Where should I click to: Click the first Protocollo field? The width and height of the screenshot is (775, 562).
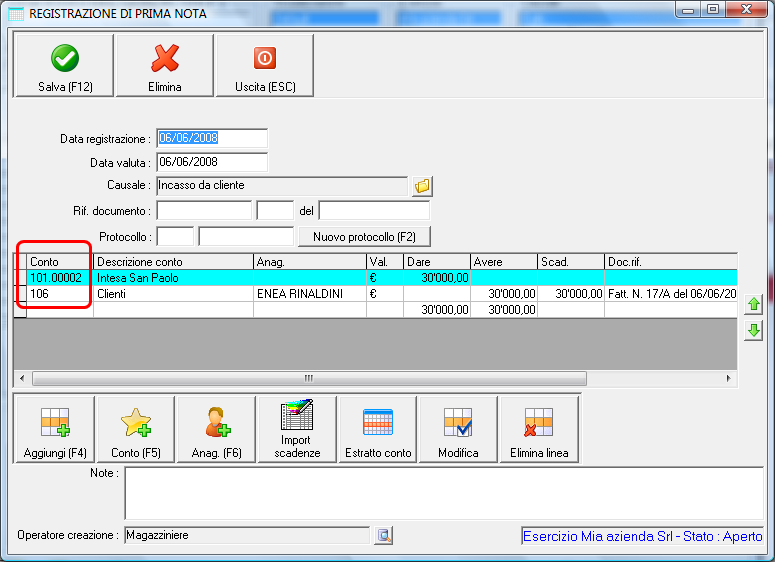(175, 237)
